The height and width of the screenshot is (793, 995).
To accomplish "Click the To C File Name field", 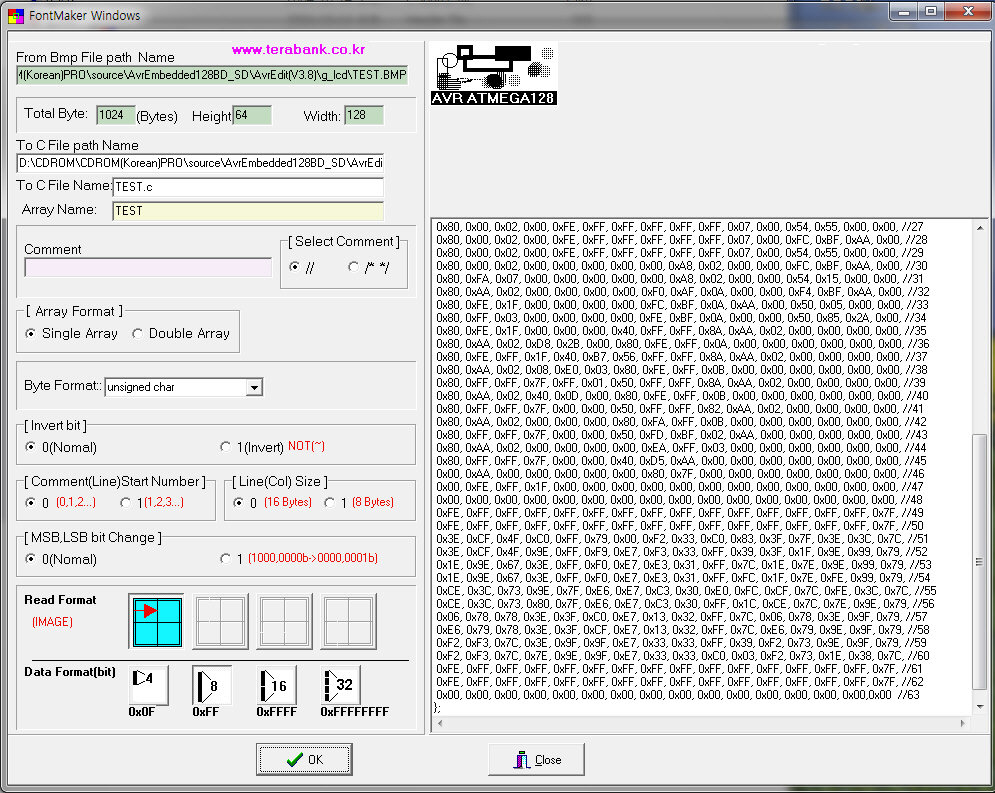I will (x=248, y=187).
